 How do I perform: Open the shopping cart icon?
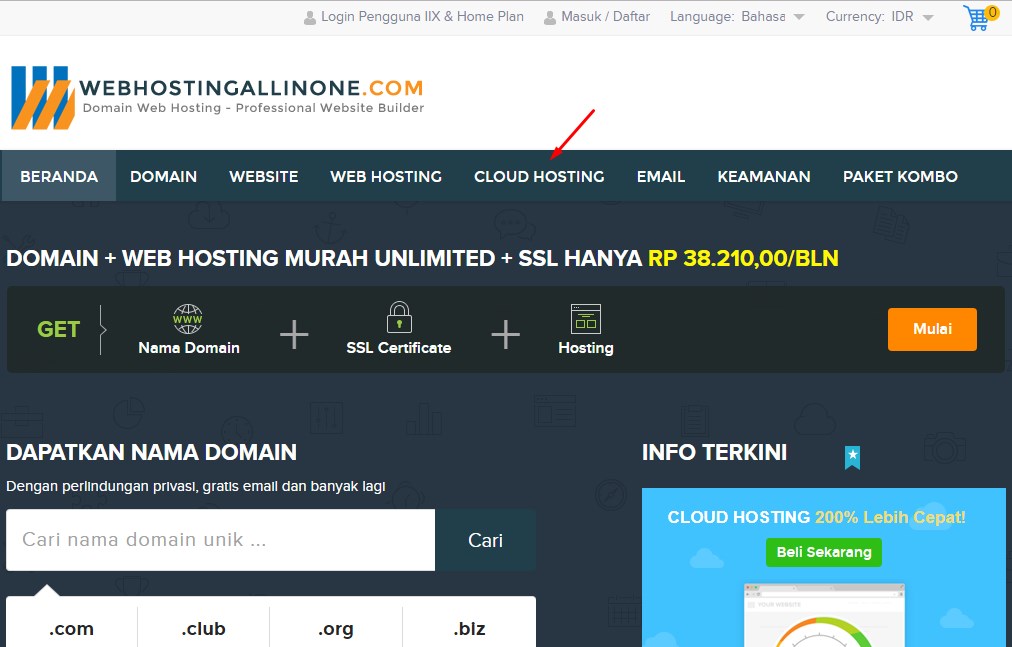(977, 18)
